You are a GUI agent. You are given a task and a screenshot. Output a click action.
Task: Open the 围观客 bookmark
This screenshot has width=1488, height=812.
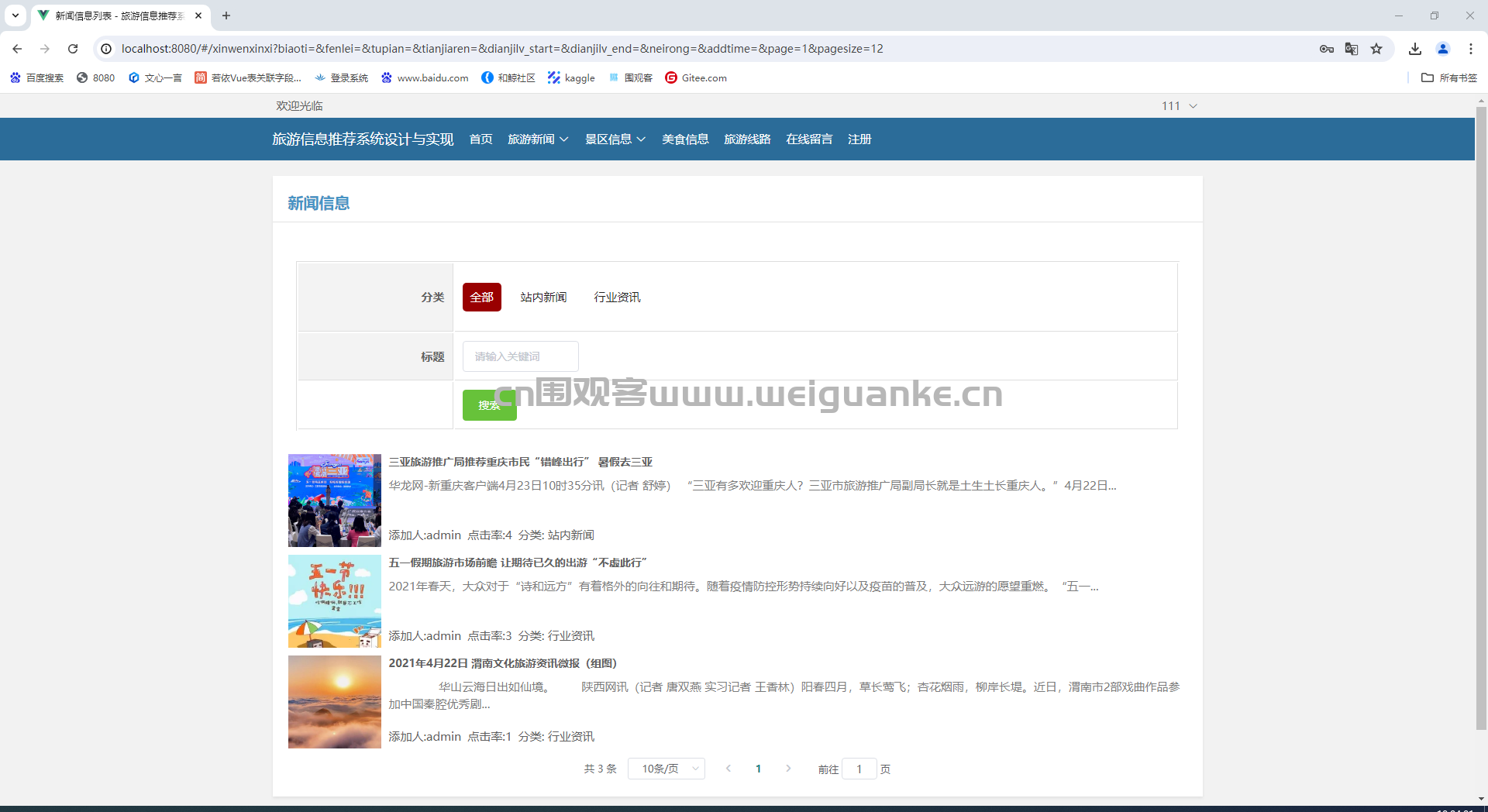coord(630,77)
